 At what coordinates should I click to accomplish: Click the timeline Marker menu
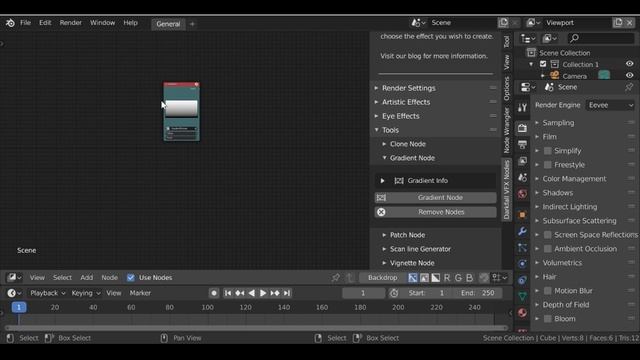point(140,293)
